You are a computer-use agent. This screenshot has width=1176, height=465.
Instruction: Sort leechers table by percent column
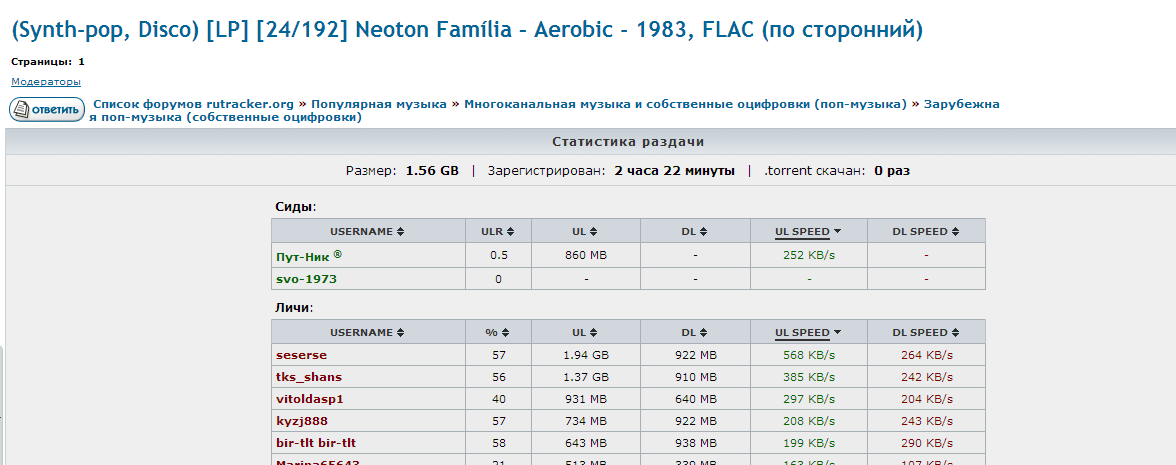tap(498, 332)
